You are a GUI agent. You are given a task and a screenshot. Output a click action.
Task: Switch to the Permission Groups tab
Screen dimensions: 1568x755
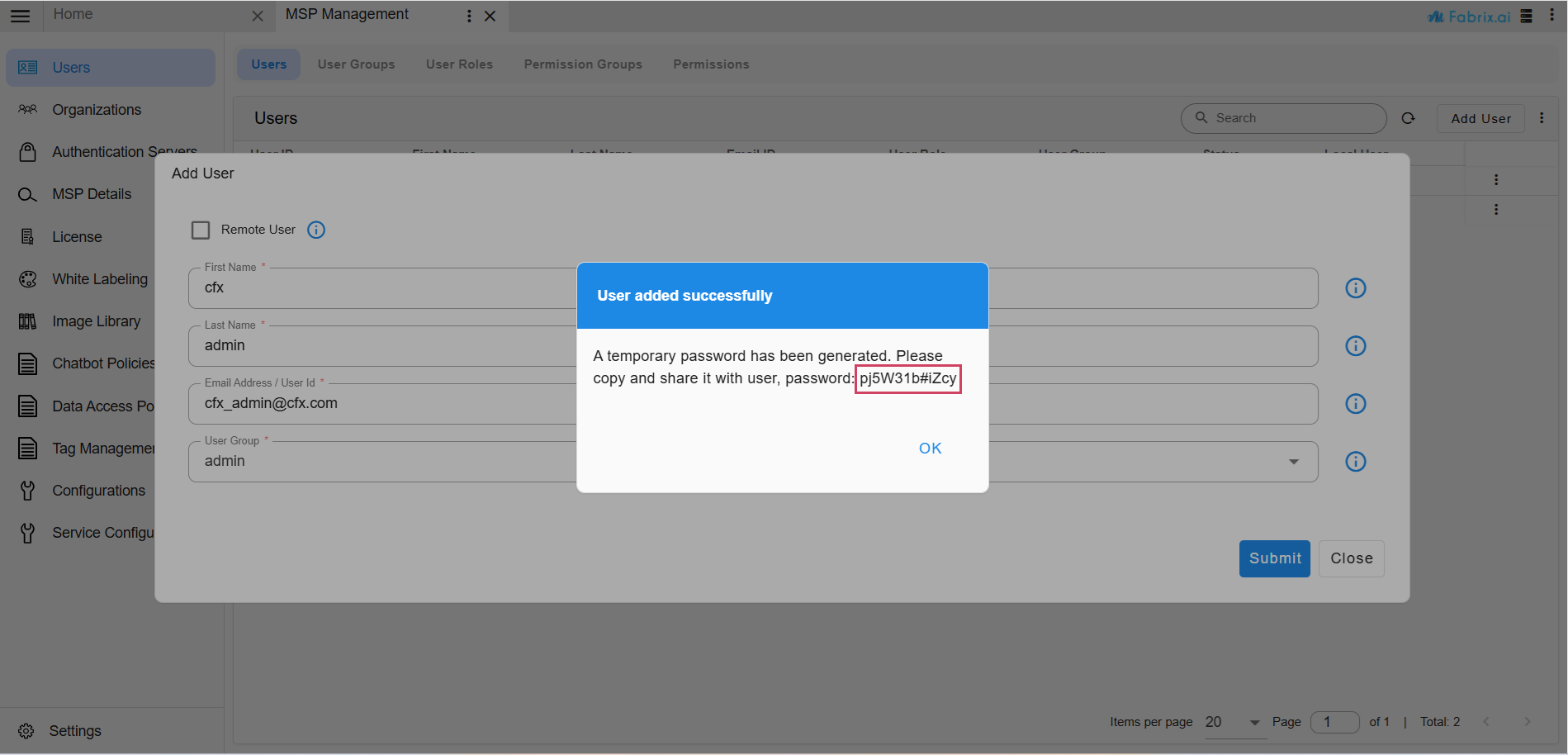pyautogui.click(x=583, y=64)
